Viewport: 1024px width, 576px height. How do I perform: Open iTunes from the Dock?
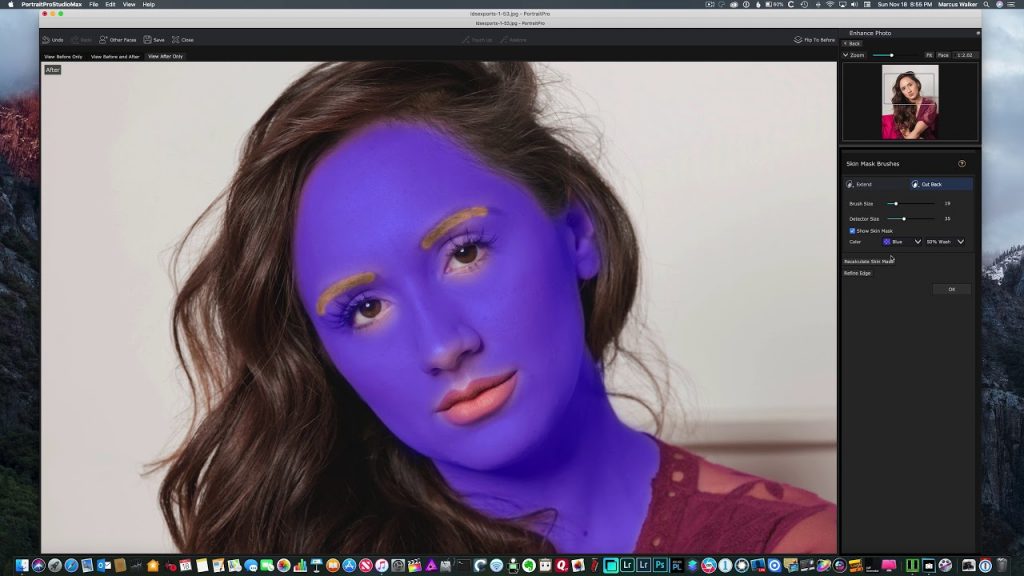click(x=381, y=566)
